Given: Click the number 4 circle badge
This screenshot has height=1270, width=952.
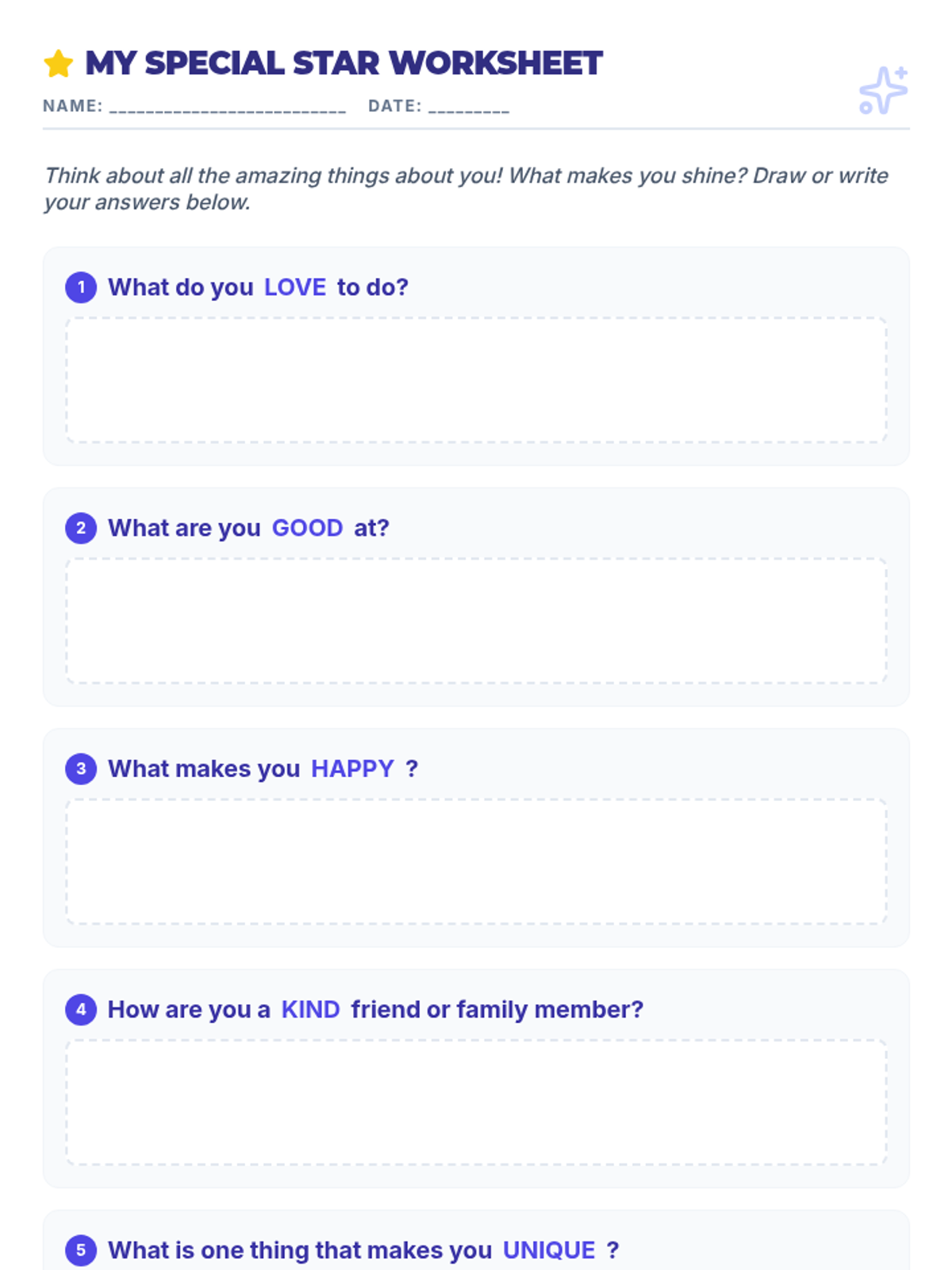Looking at the screenshot, I should pos(81,1010).
